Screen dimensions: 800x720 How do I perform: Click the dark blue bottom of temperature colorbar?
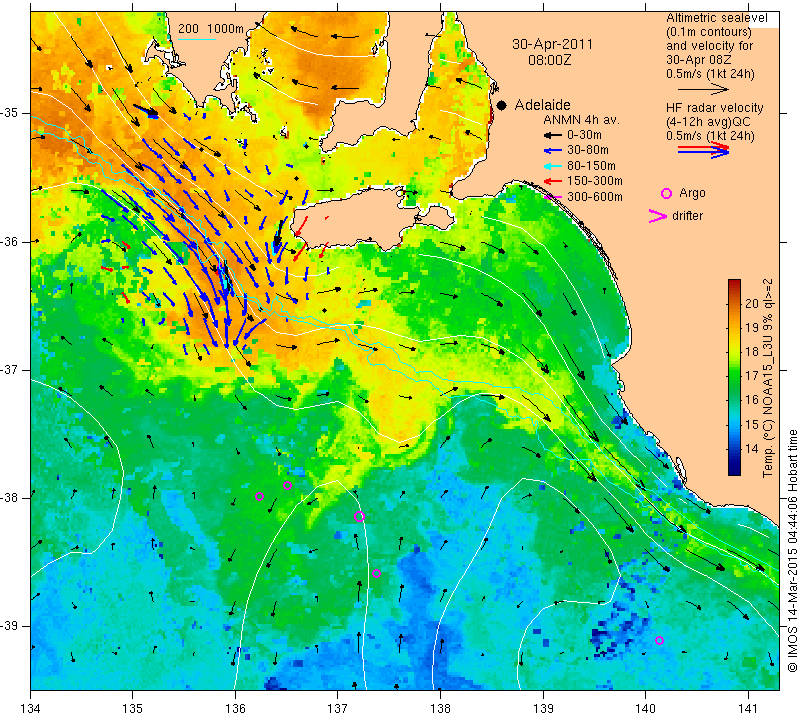point(734,471)
